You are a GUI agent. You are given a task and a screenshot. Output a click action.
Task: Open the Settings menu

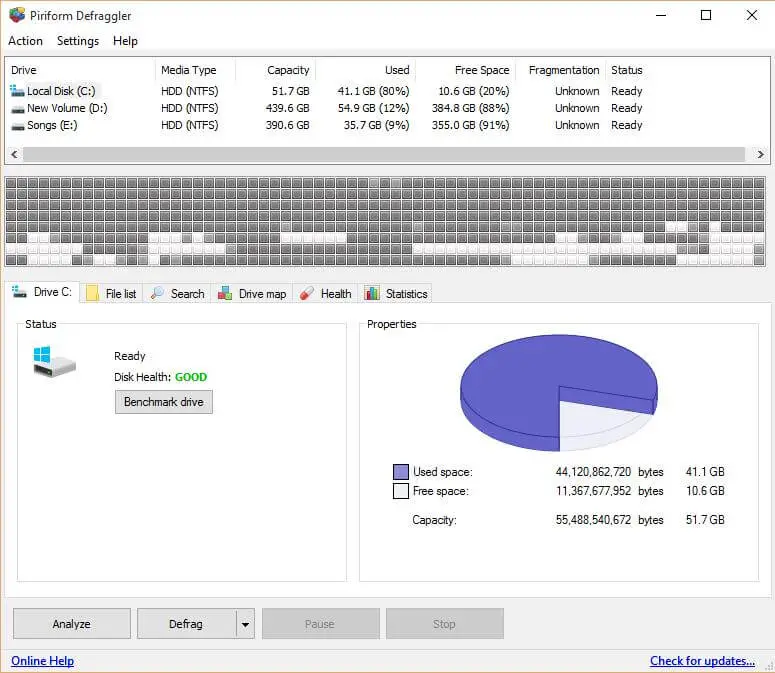click(x=78, y=41)
